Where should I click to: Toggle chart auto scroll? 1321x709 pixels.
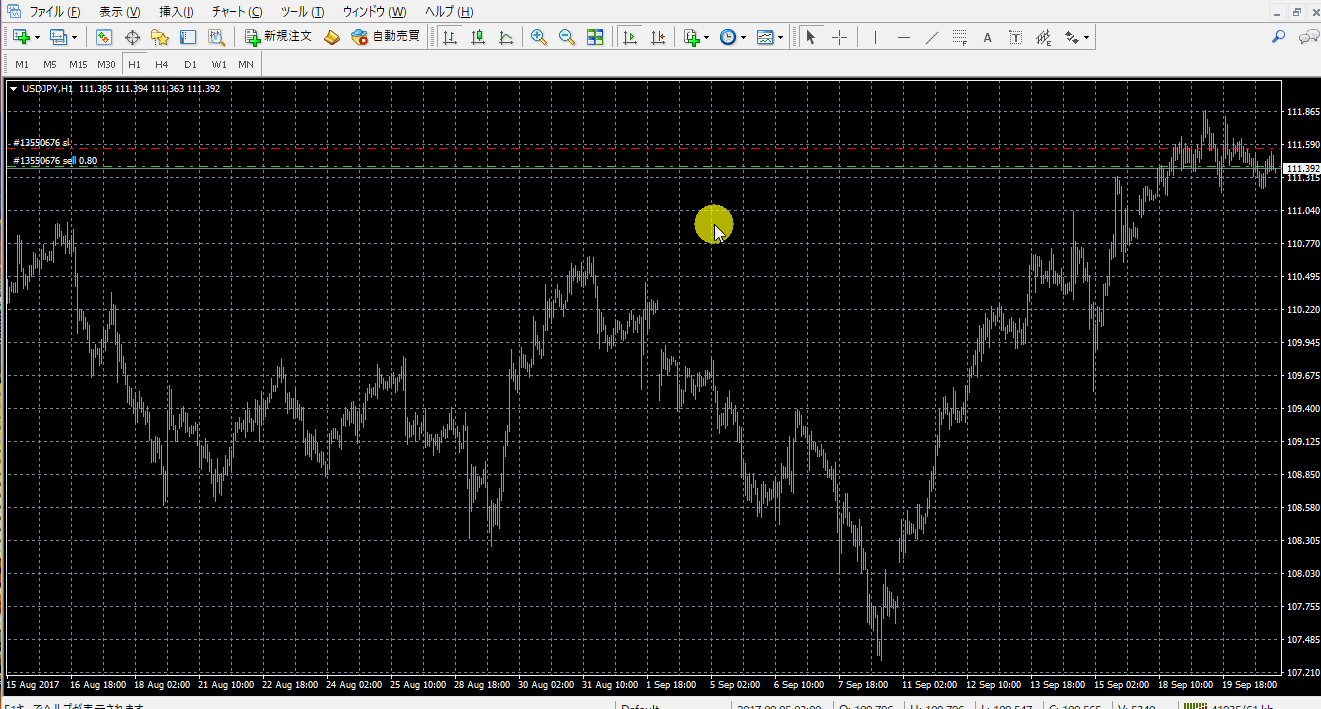[630, 37]
